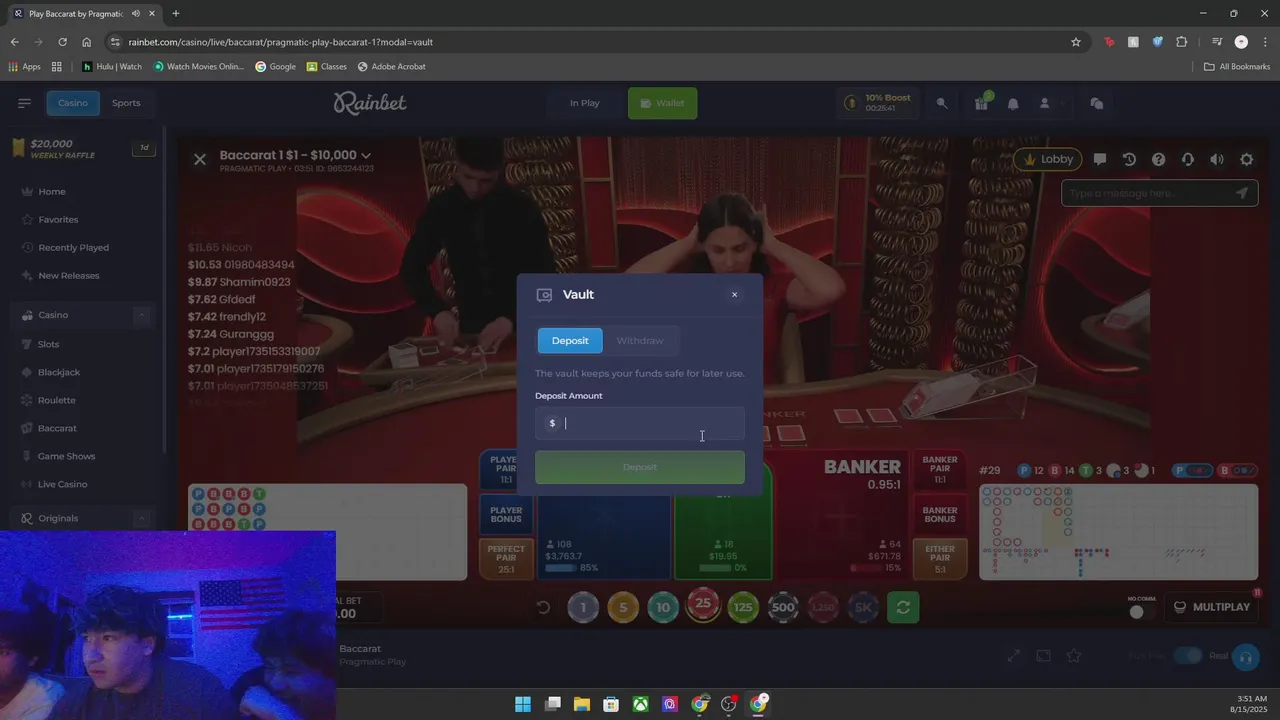Open the Wallet button in header
Screen dimensions: 1280x720
click(662, 103)
